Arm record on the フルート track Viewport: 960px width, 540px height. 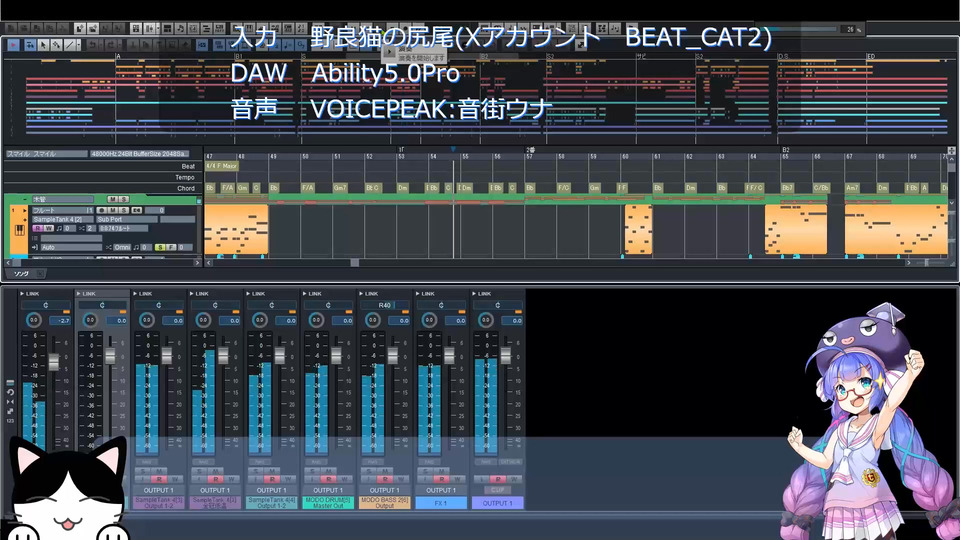pyautogui.click(x=102, y=210)
